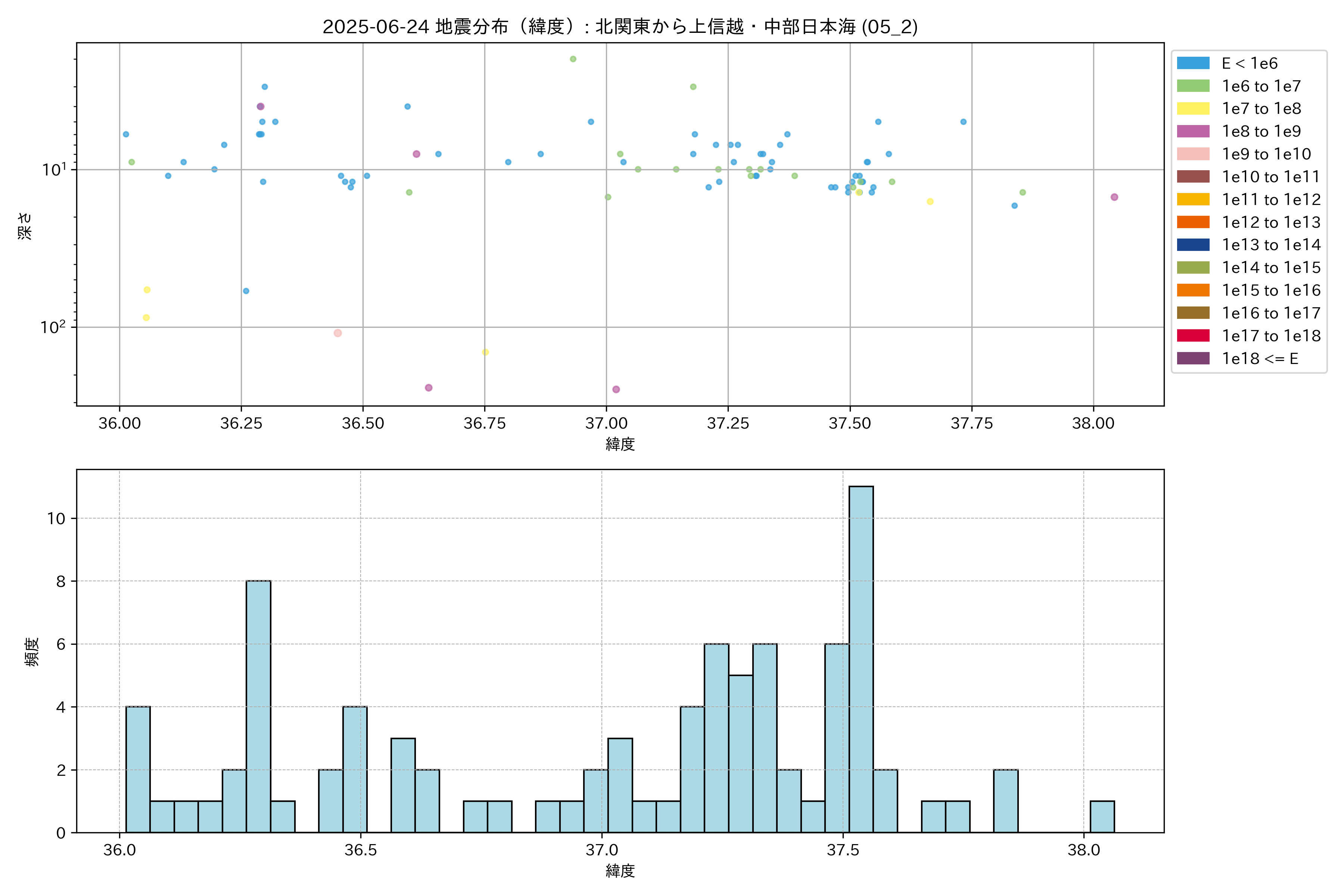The width and height of the screenshot is (1344, 896).
Task: Click the topmost green scatter point
Action: 573,59
